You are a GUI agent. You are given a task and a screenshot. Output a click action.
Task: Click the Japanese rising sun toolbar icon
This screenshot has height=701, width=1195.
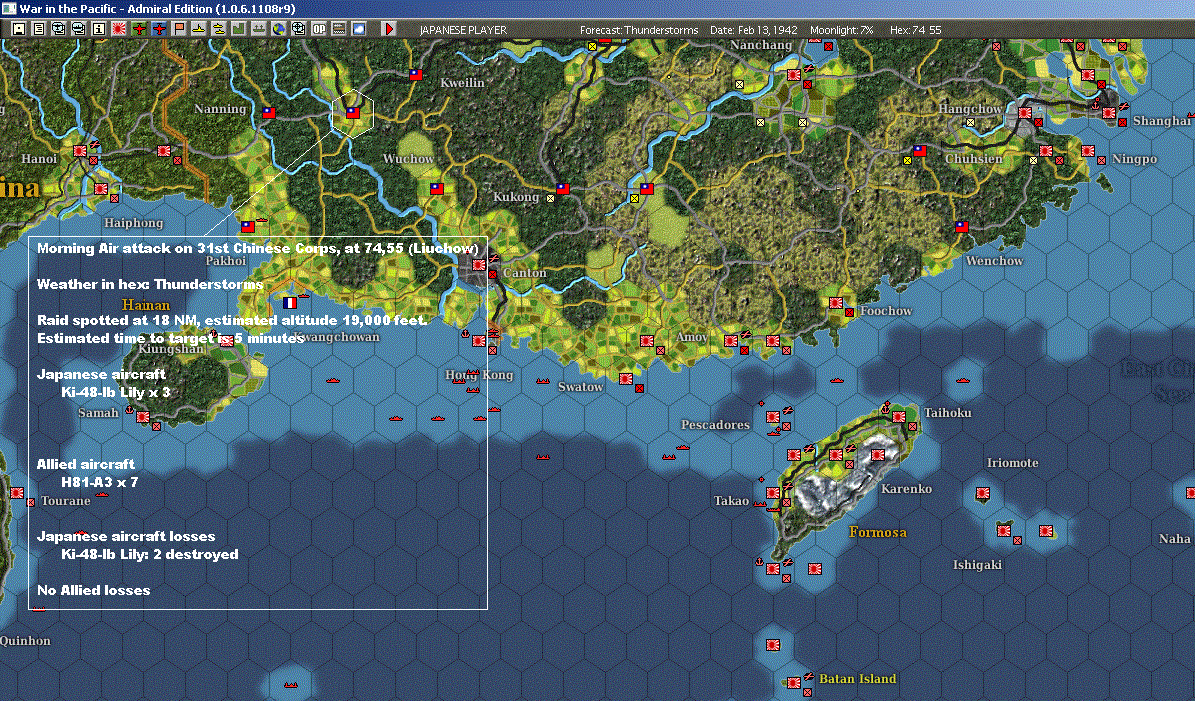tap(119, 29)
